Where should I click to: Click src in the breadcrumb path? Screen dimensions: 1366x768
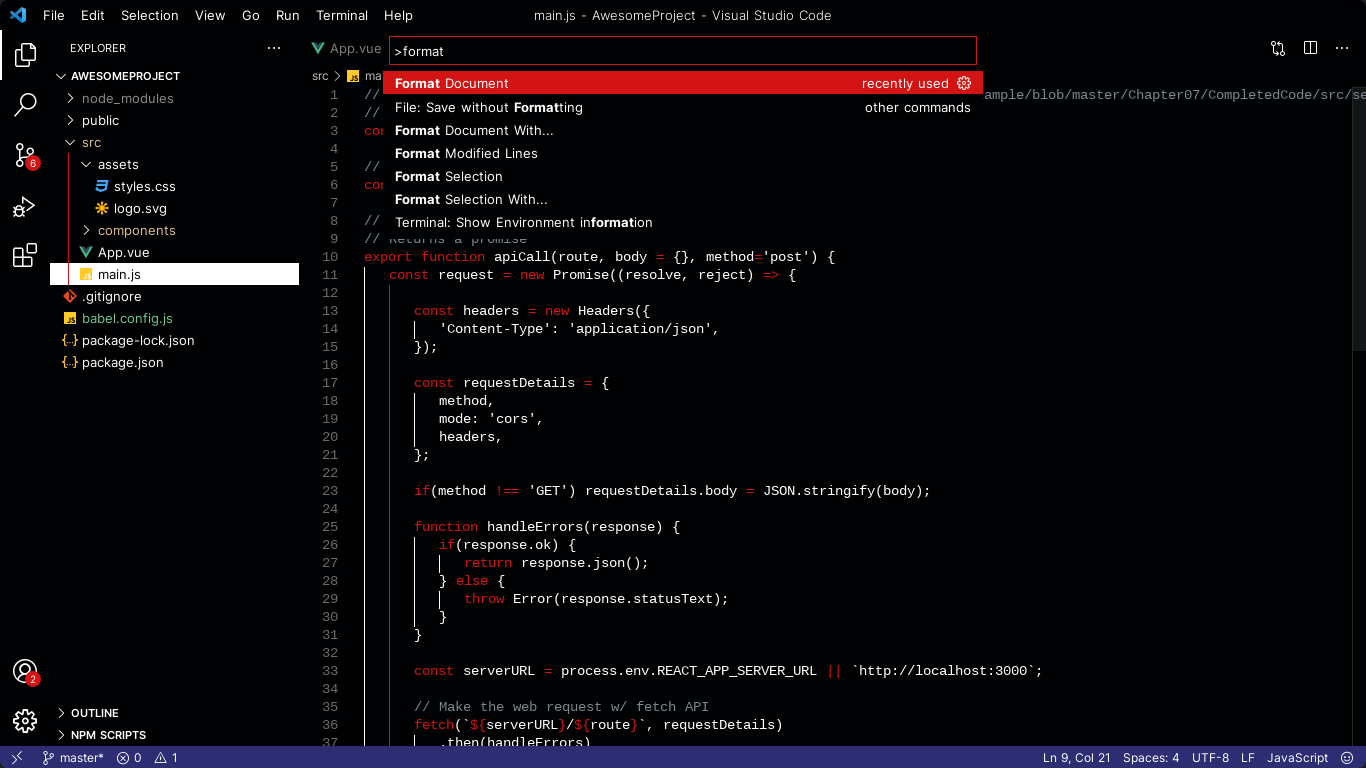pos(320,76)
